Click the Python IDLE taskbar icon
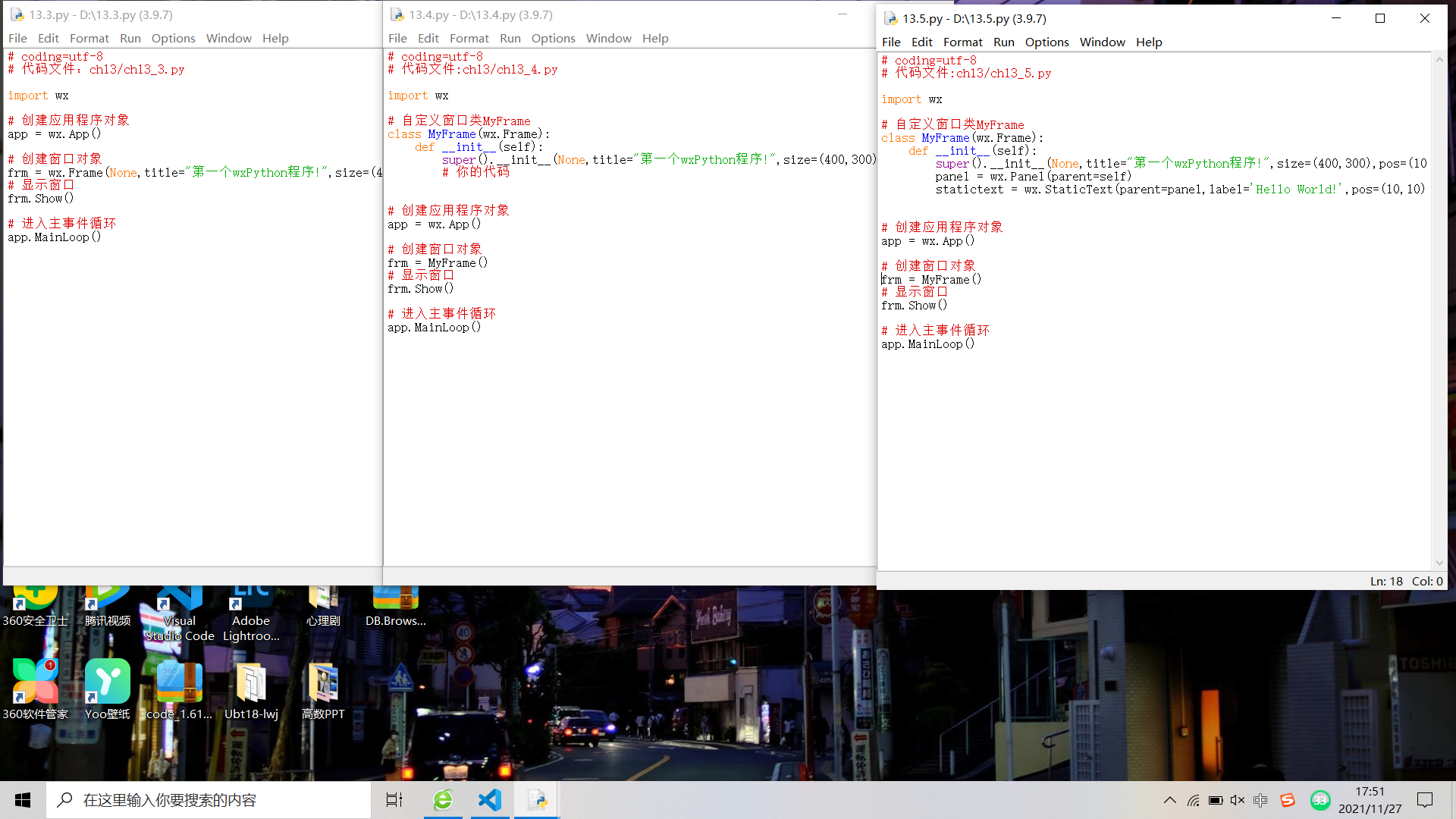 (x=537, y=800)
